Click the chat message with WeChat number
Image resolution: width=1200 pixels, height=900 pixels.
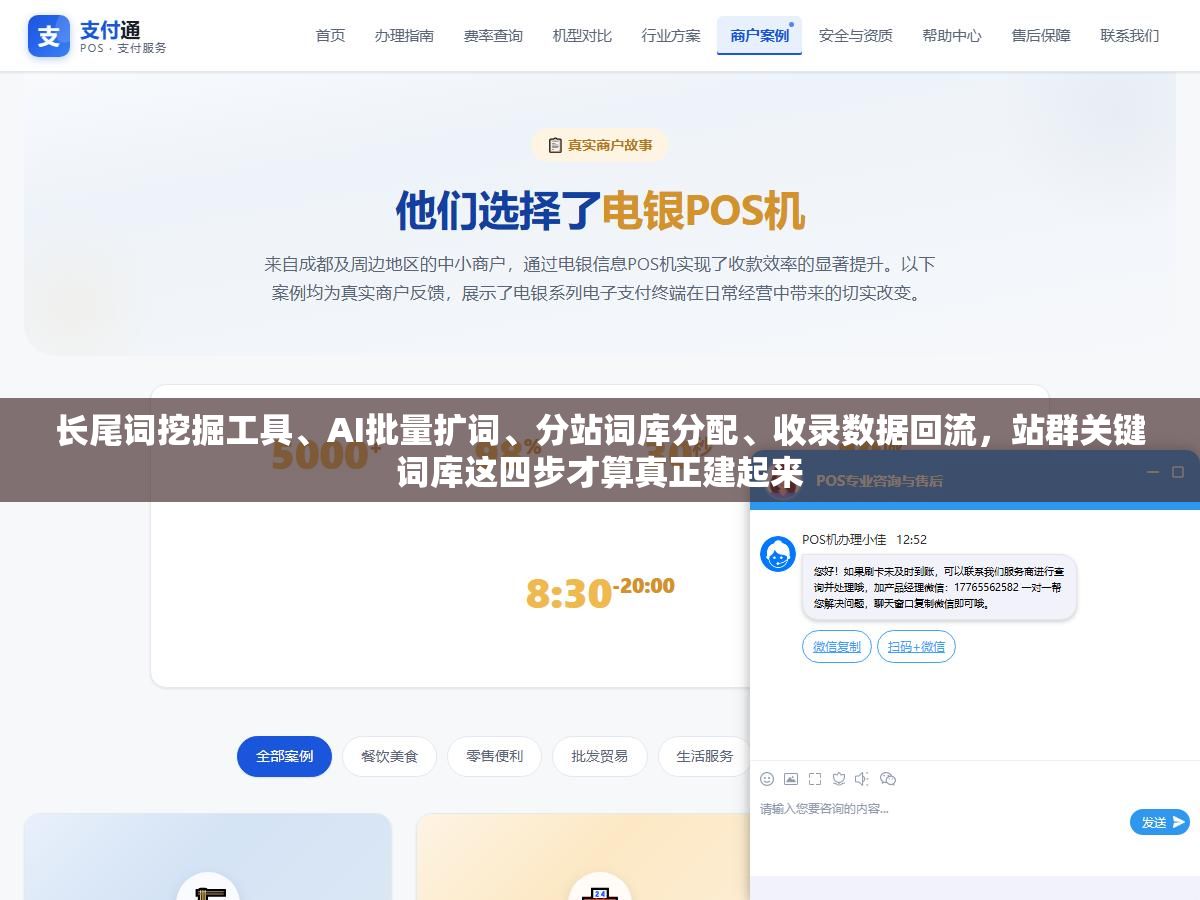click(939, 587)
